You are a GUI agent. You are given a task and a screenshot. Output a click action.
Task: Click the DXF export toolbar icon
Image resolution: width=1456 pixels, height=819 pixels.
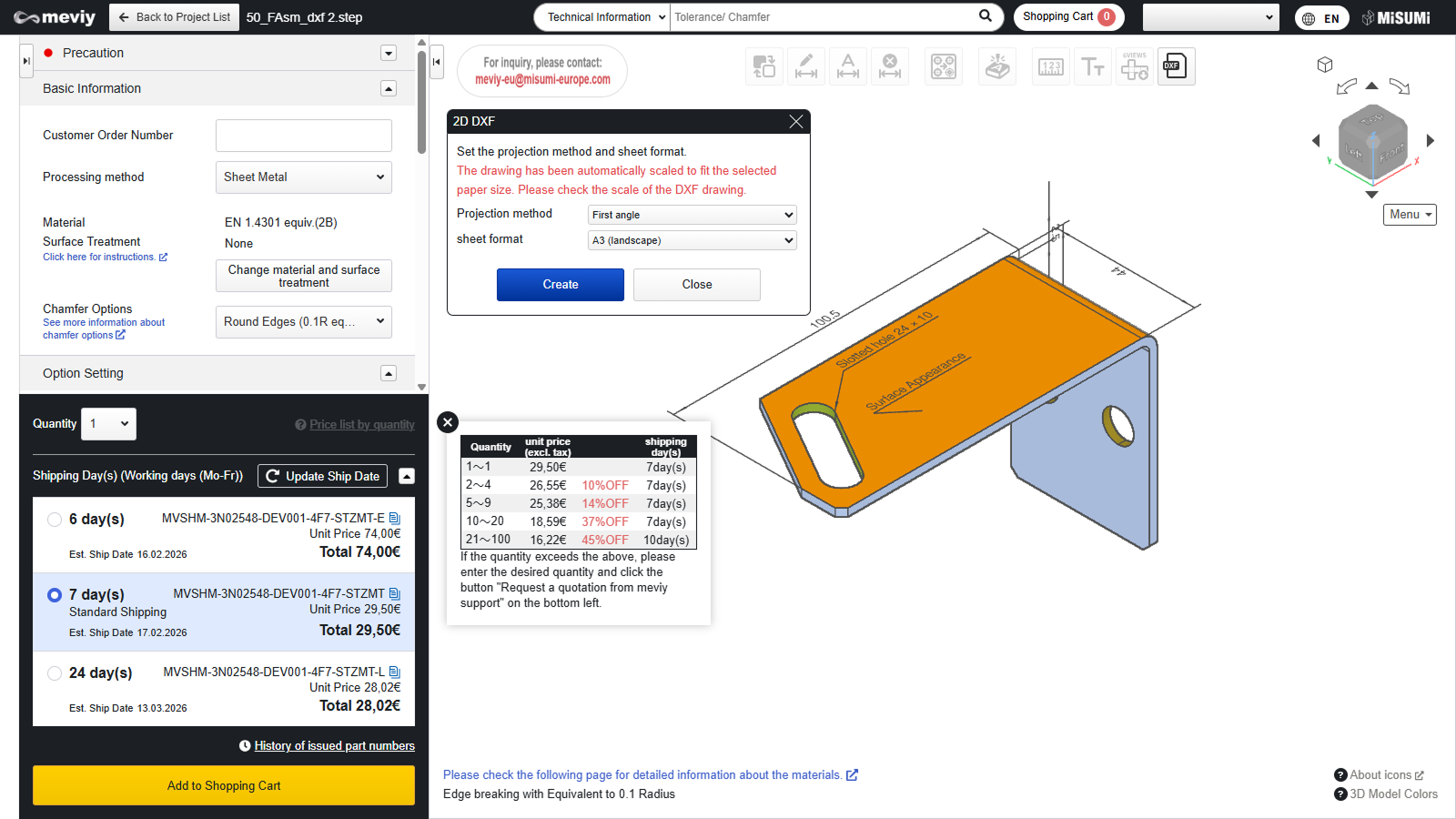[x=1176, y=66]
